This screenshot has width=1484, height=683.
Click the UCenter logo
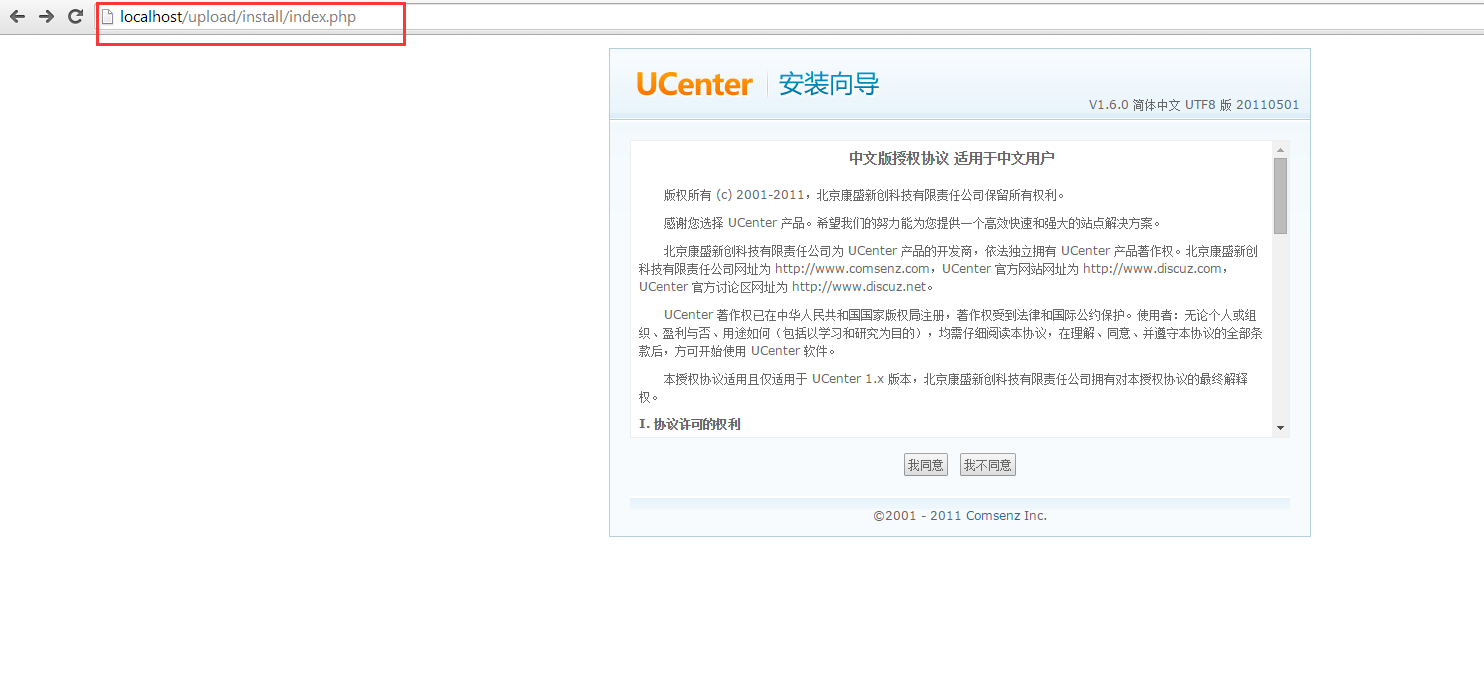pyautogui.click(x=694, y=85)
